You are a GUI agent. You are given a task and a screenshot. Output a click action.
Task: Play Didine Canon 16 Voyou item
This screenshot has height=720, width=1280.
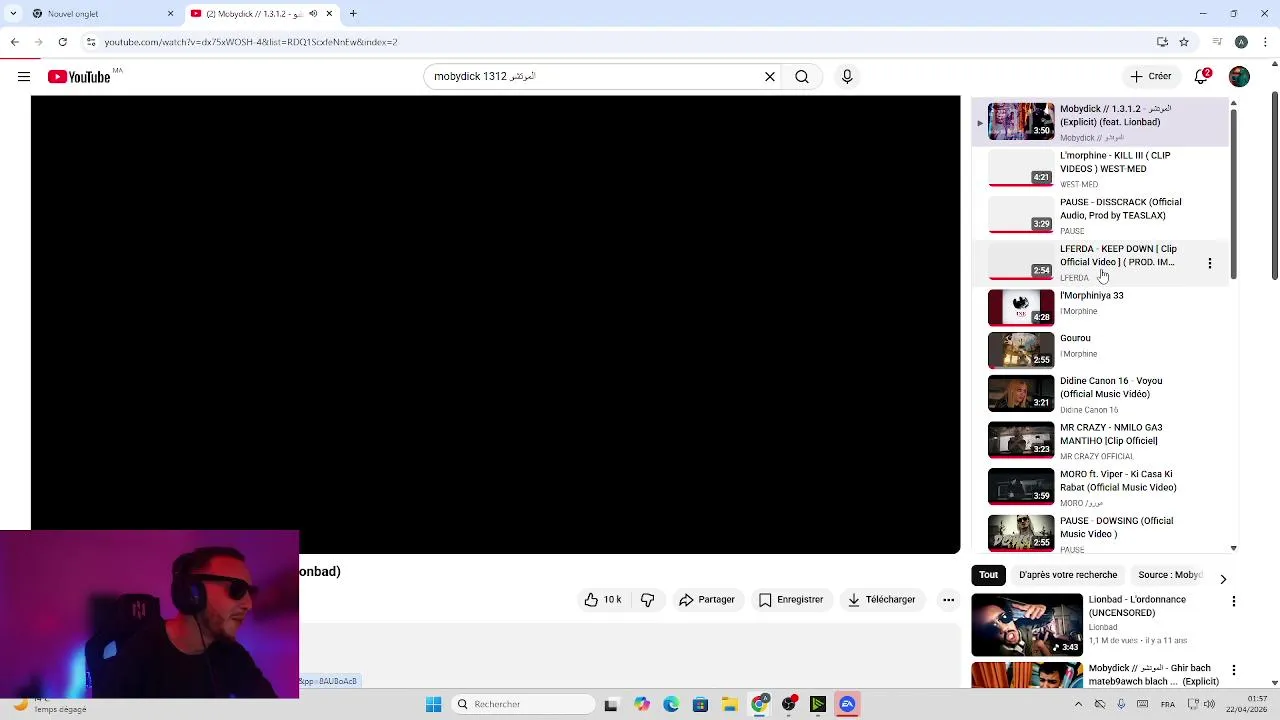[1100, 394]
